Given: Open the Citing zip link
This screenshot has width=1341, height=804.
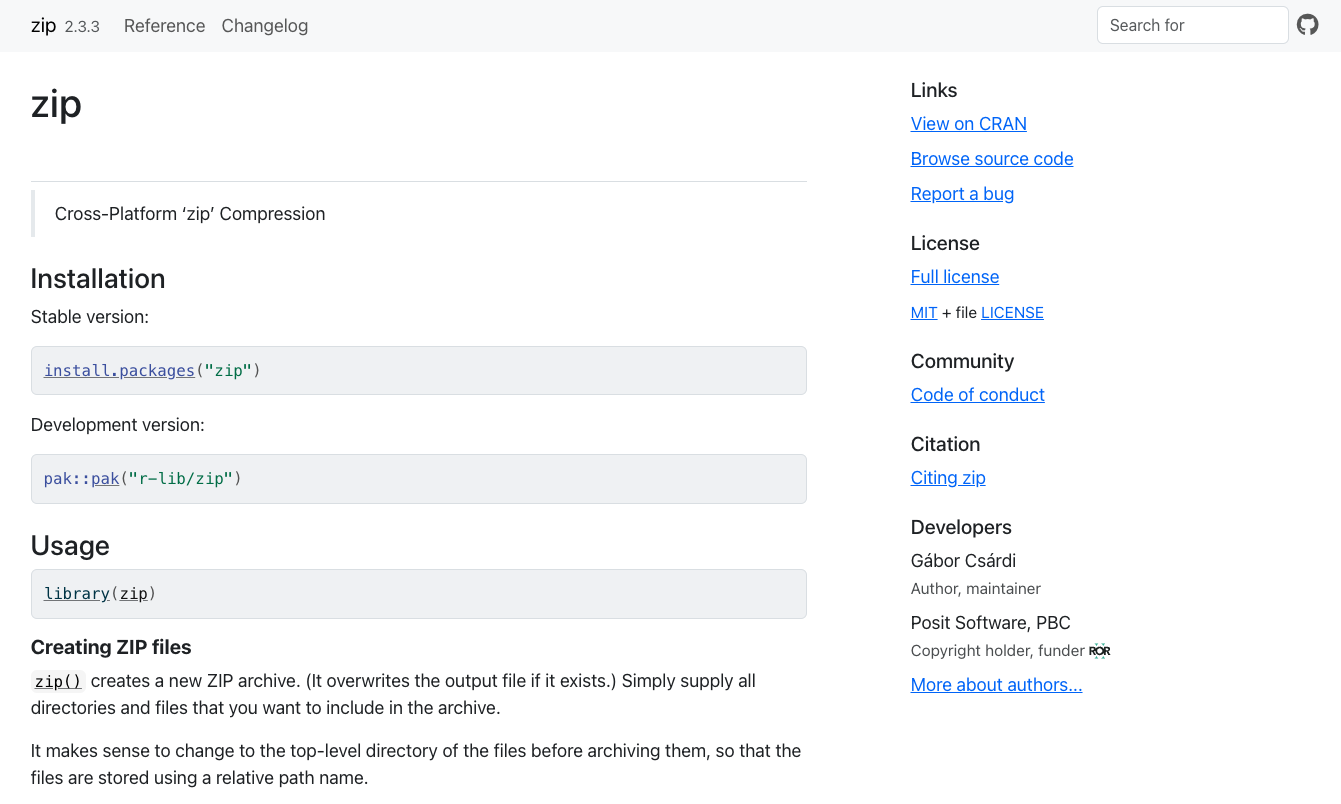Looking at the screenshot, I should 948,478.
